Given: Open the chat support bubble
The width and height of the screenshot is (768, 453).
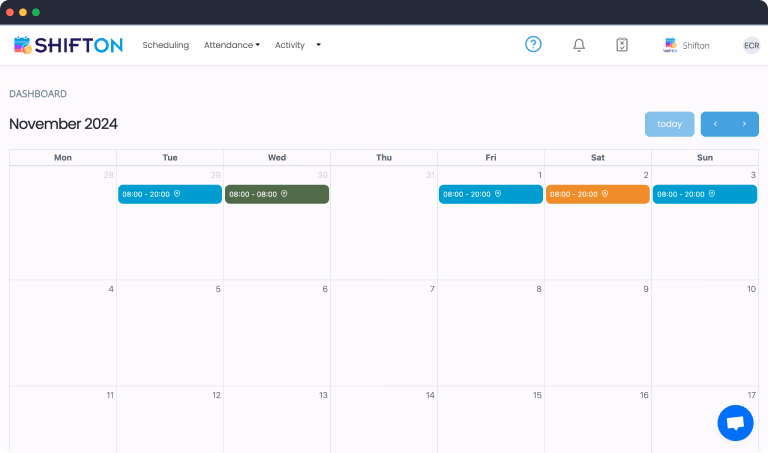Looking at the screenshot, I should coord(735,423).
